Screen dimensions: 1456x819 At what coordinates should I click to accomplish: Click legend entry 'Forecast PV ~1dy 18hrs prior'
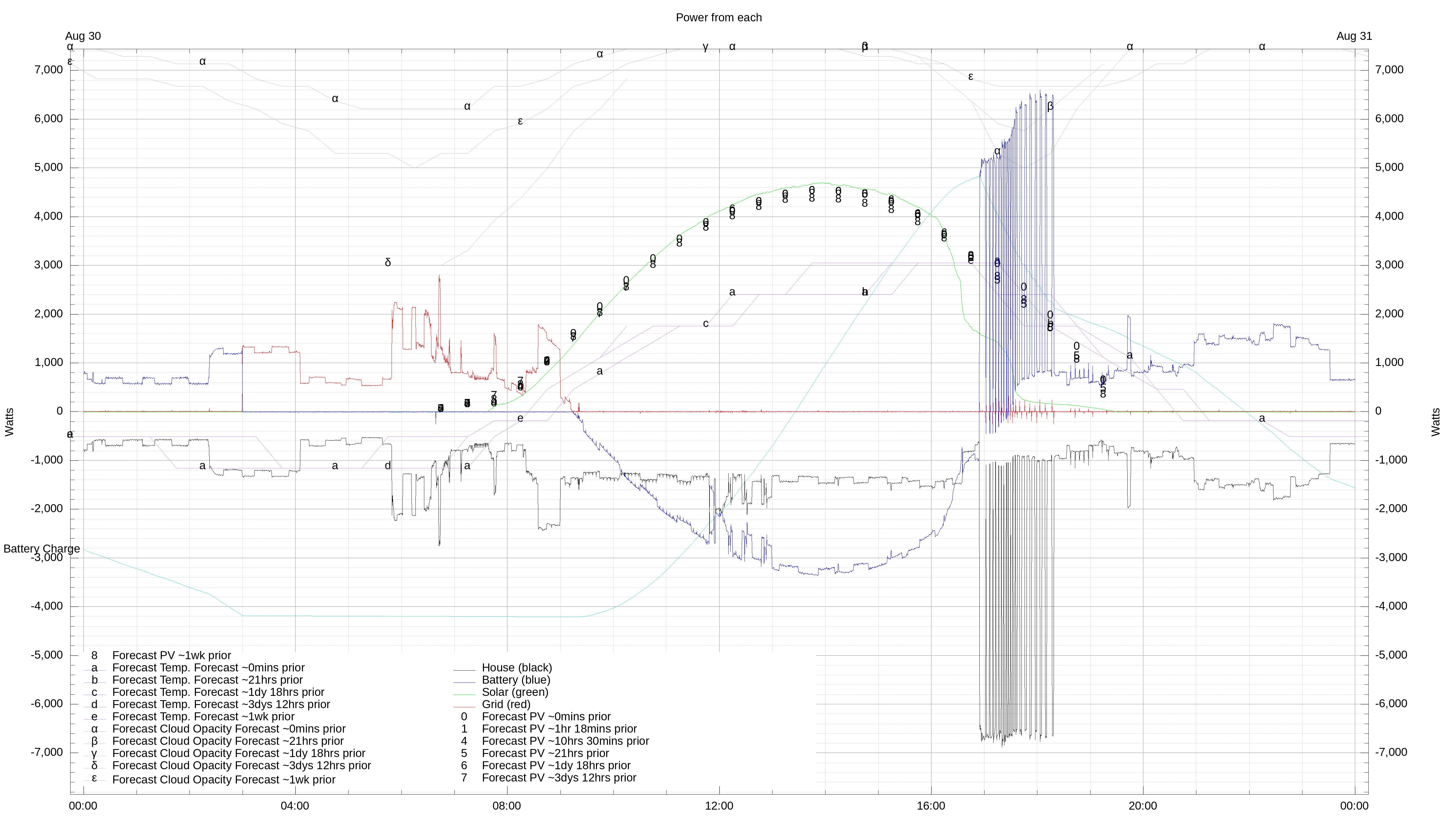(x=556, y=766)
